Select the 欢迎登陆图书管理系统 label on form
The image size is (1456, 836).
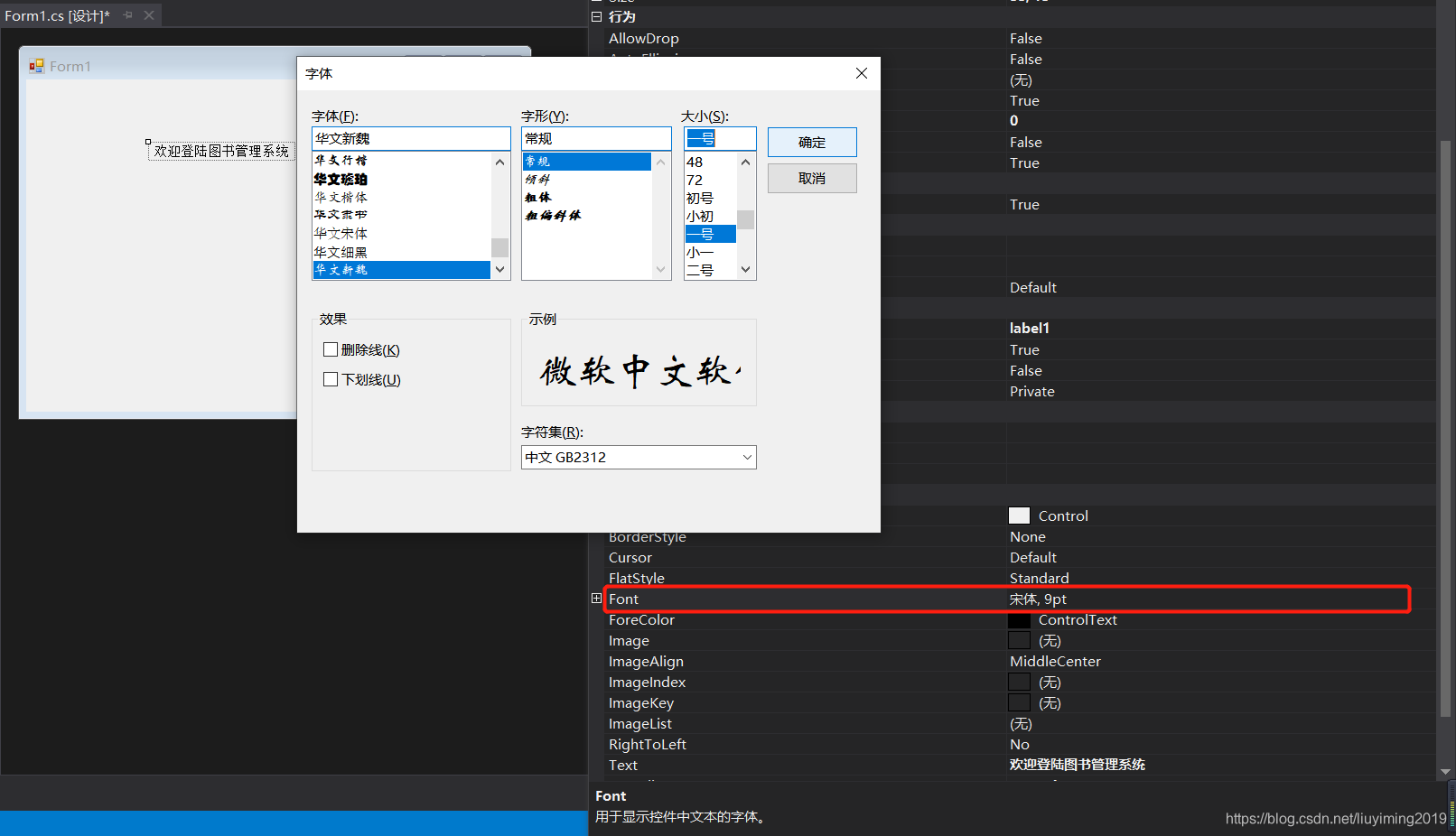pos(221,151)
